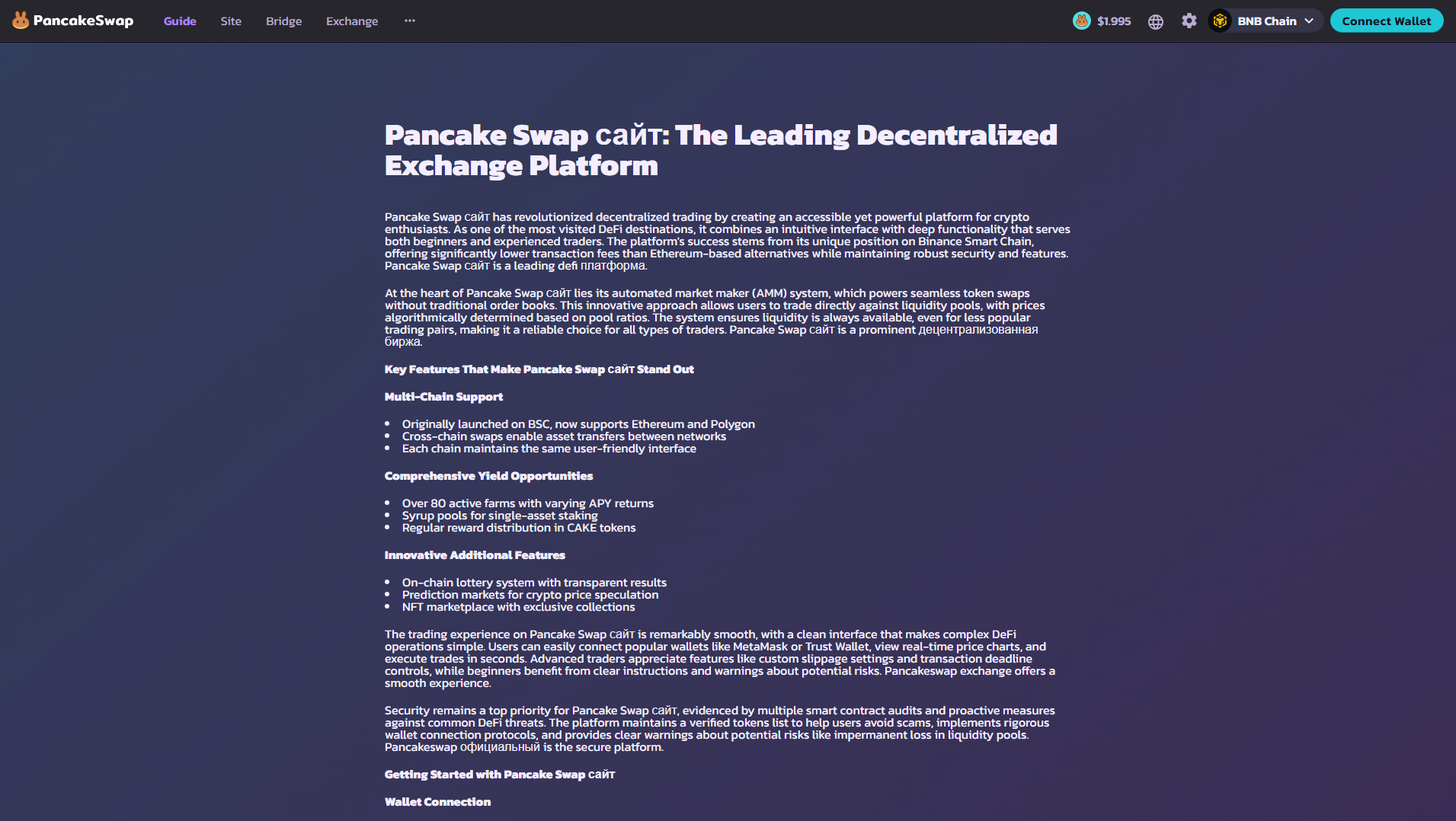The image size is (1456, 821).
Task: Click the $1.995 CAKE price link
Action: (1113, 21)
